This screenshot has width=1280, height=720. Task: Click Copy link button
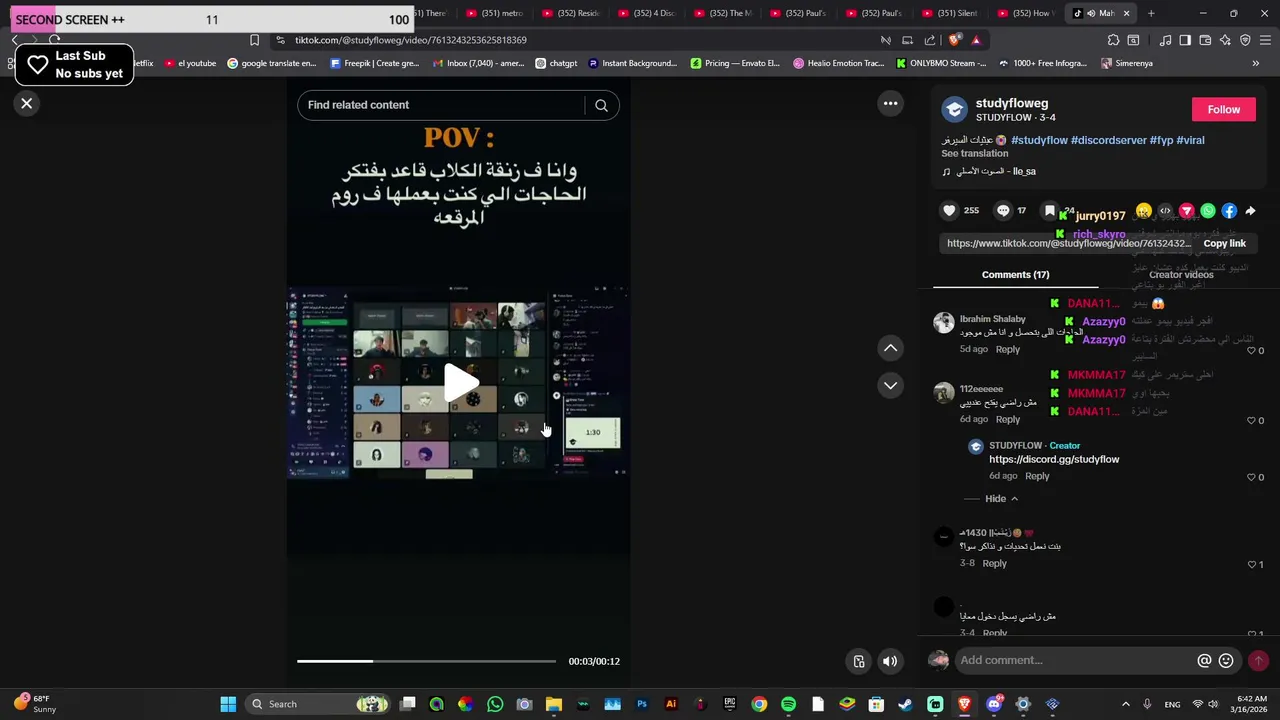[1224, 243]
